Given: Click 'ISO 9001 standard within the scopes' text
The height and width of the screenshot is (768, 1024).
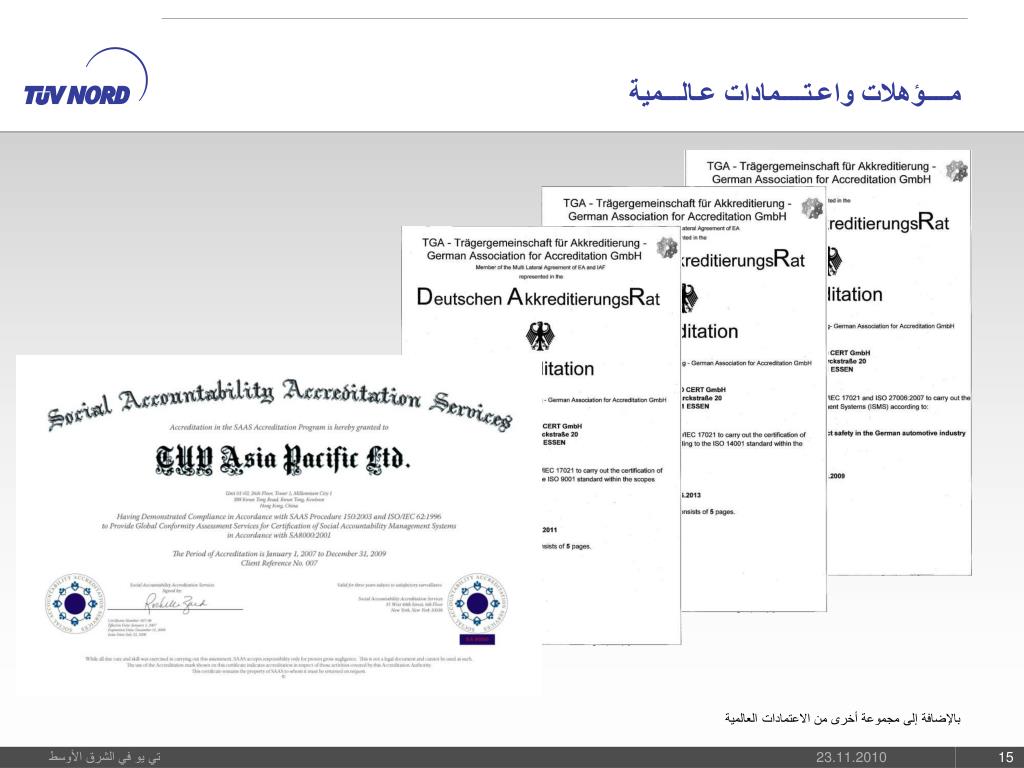Looking at the screenshot, I should pyautogui.click(x=599, y=479).
